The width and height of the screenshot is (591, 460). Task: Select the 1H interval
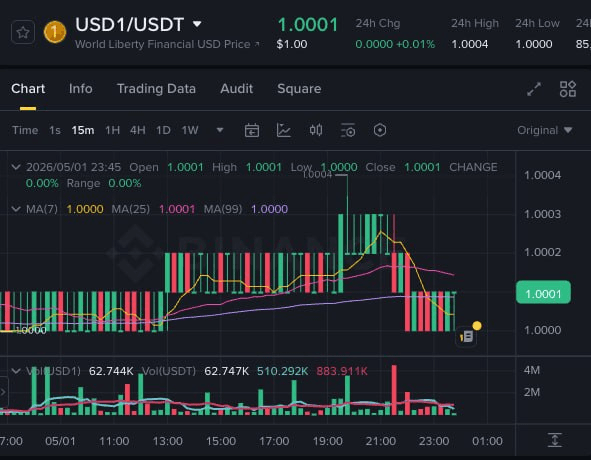tap(112, 130)
